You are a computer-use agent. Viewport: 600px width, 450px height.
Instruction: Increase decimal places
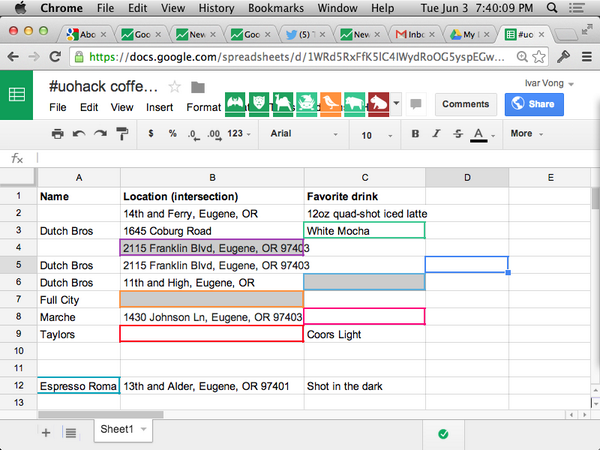(x=214, y=134)
